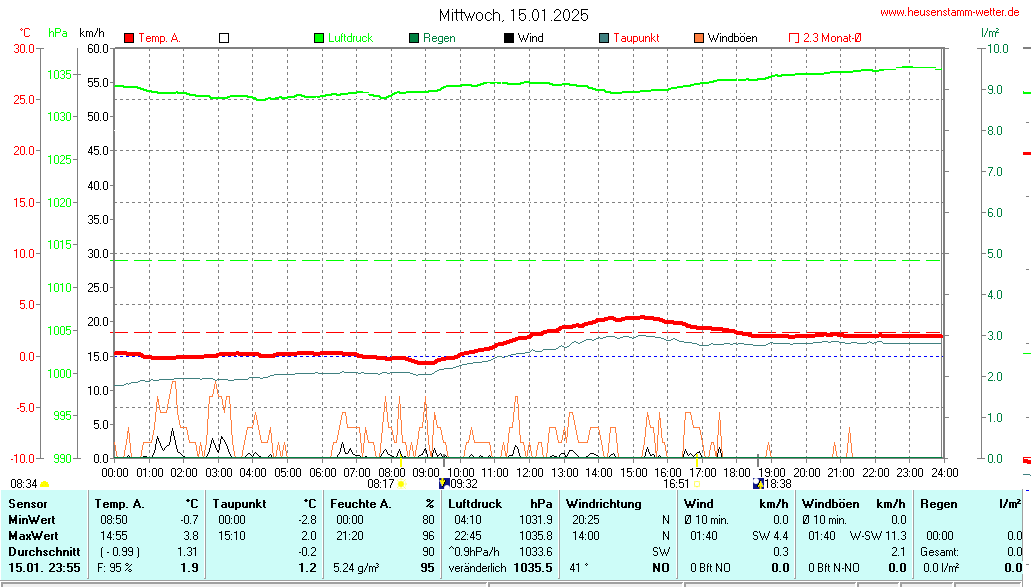Screen dimensions: 1034x587
Task: Click the moon icon beside 09:32
Action: pos(444,484)
